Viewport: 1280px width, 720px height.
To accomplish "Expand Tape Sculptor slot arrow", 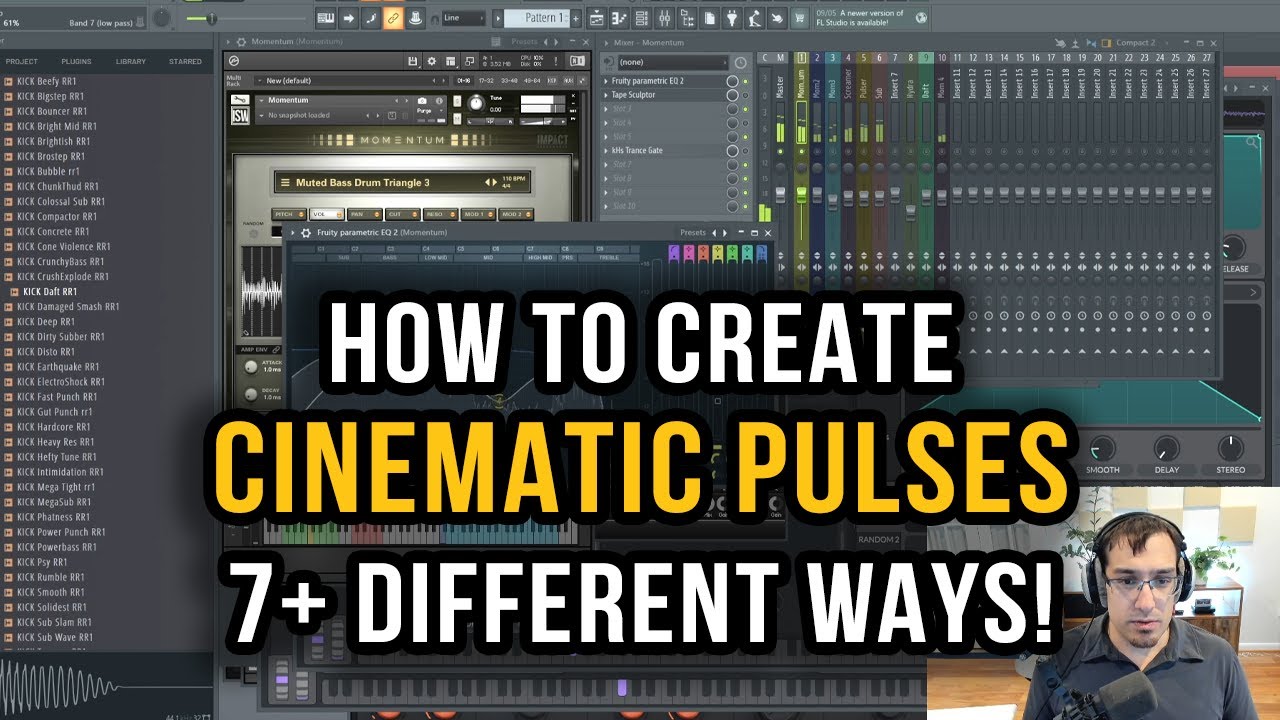I will click(x=606, y=95).
